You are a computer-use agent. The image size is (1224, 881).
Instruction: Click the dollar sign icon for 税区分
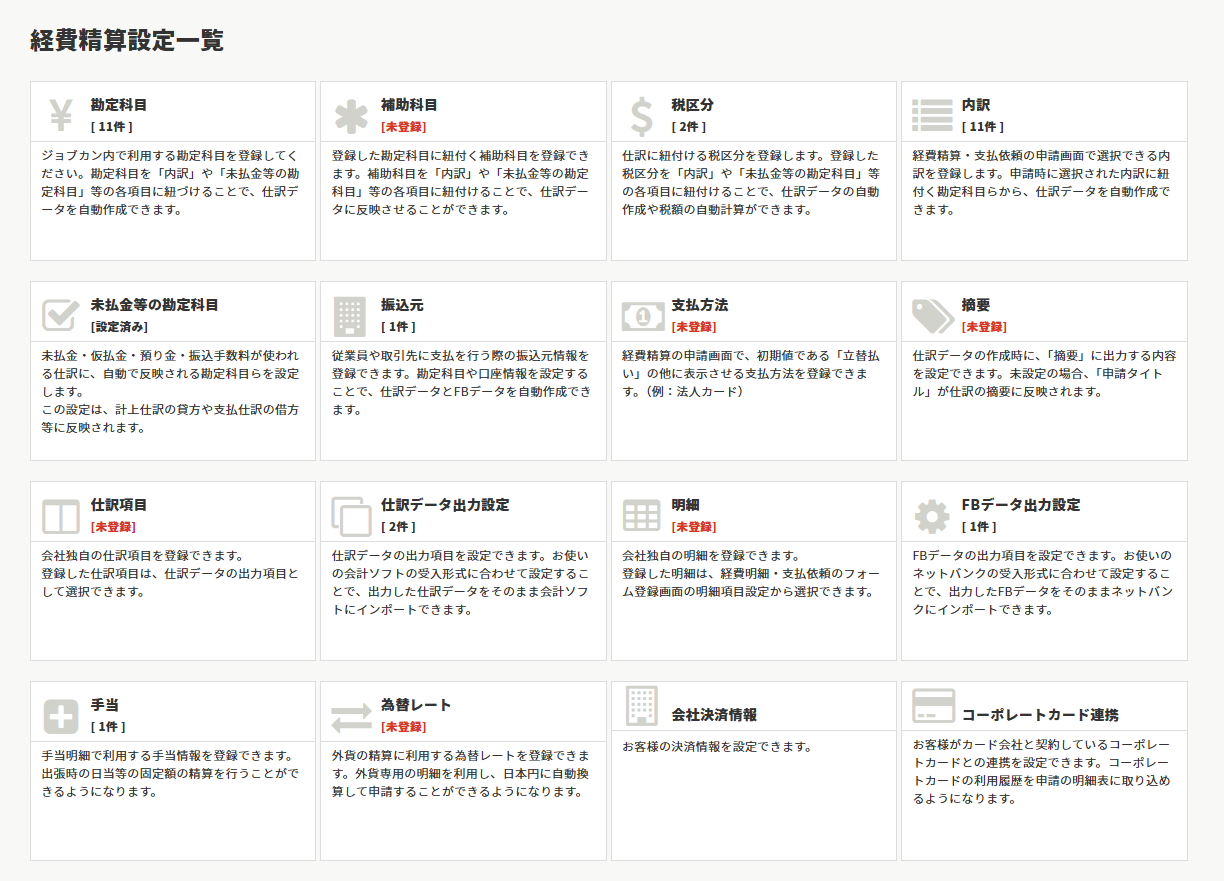tap(641, 116)
